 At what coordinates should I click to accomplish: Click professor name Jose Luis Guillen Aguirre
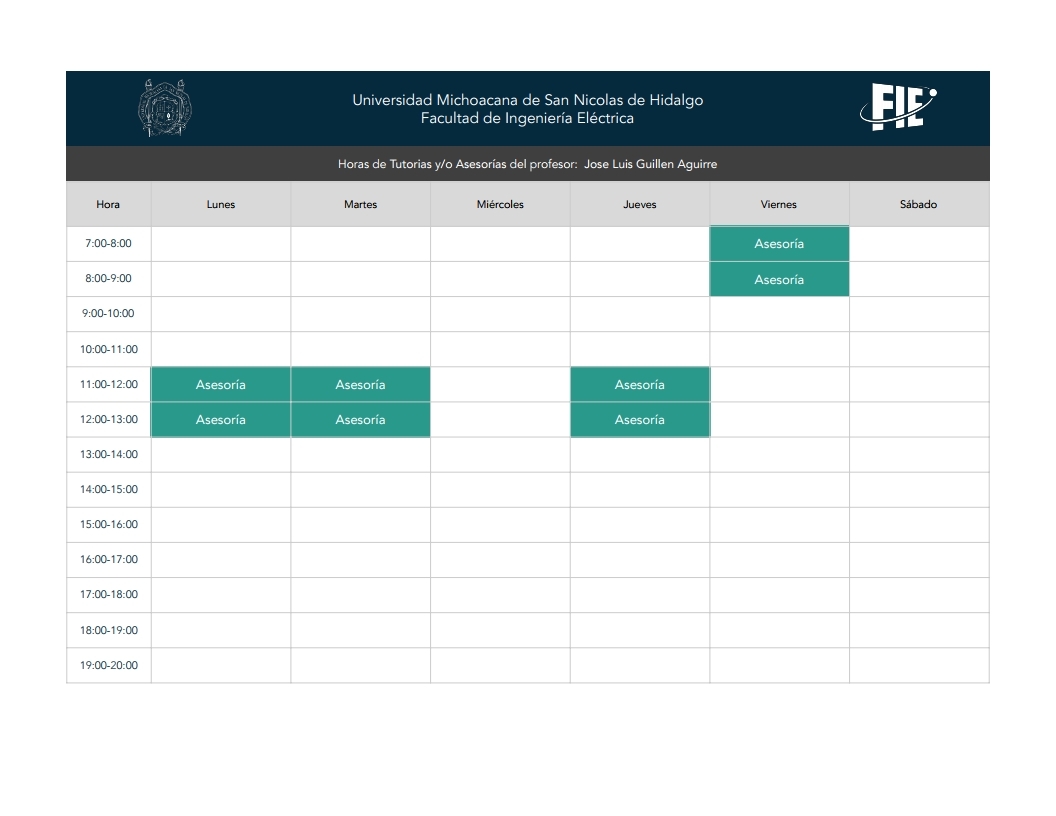tap(651, 164)
